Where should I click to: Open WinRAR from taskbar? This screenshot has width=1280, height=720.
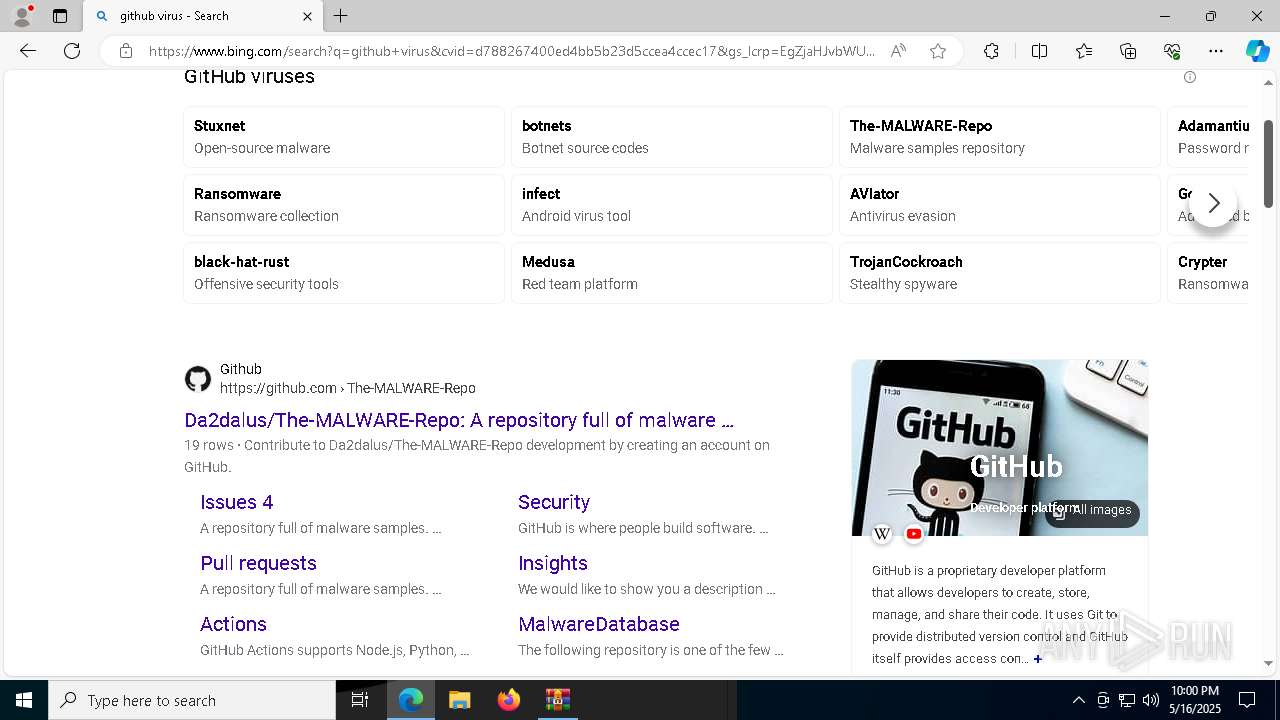(558, 700)
